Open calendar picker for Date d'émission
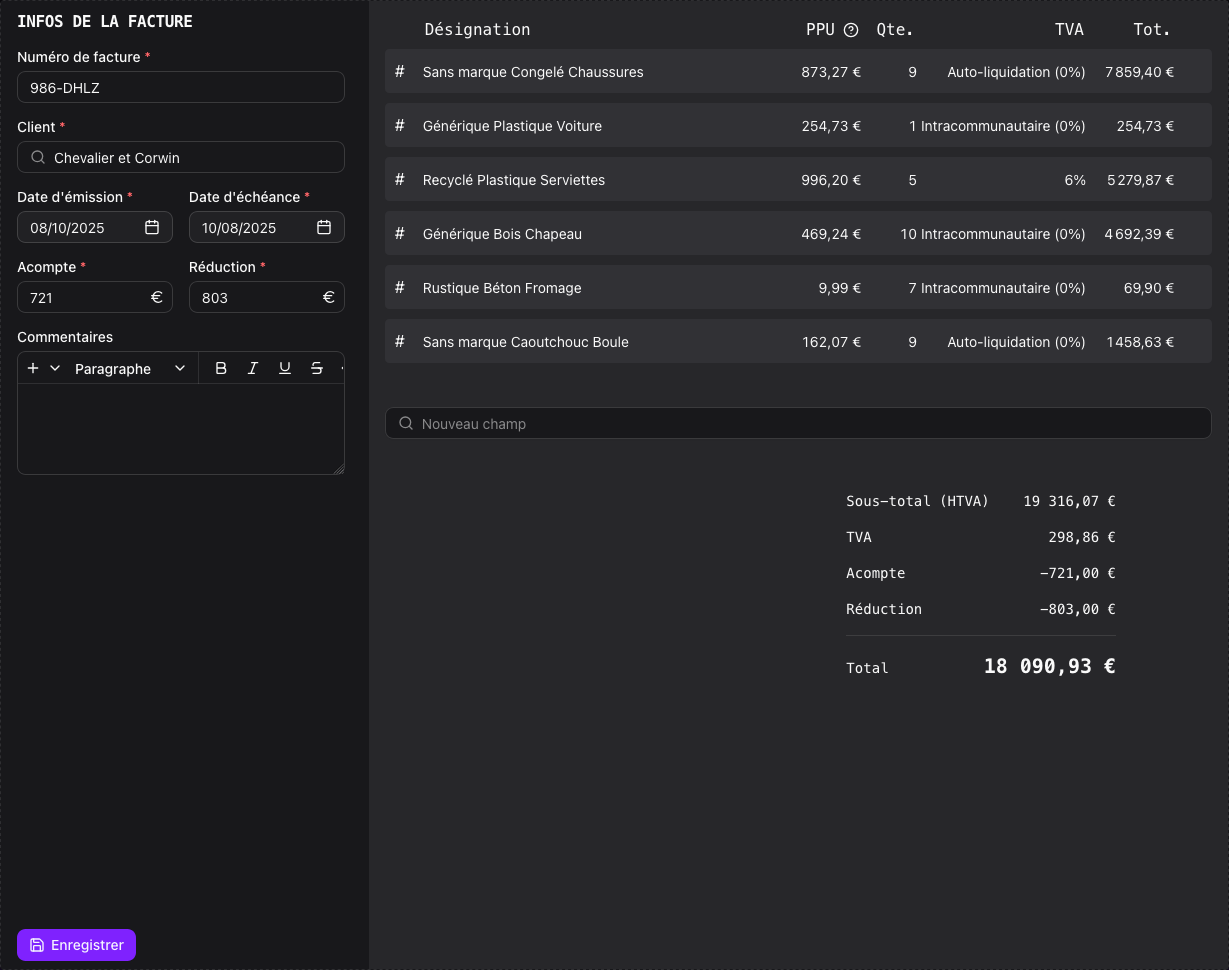 [152, 227]
